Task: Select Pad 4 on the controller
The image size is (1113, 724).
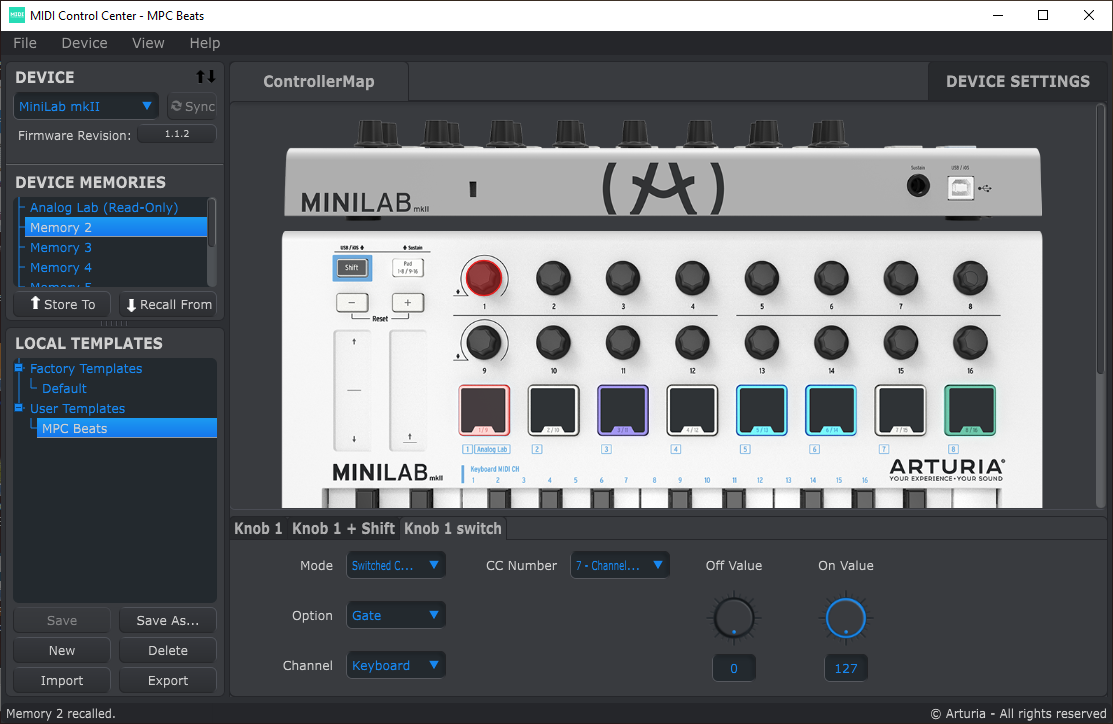Action: coord(692,410)
